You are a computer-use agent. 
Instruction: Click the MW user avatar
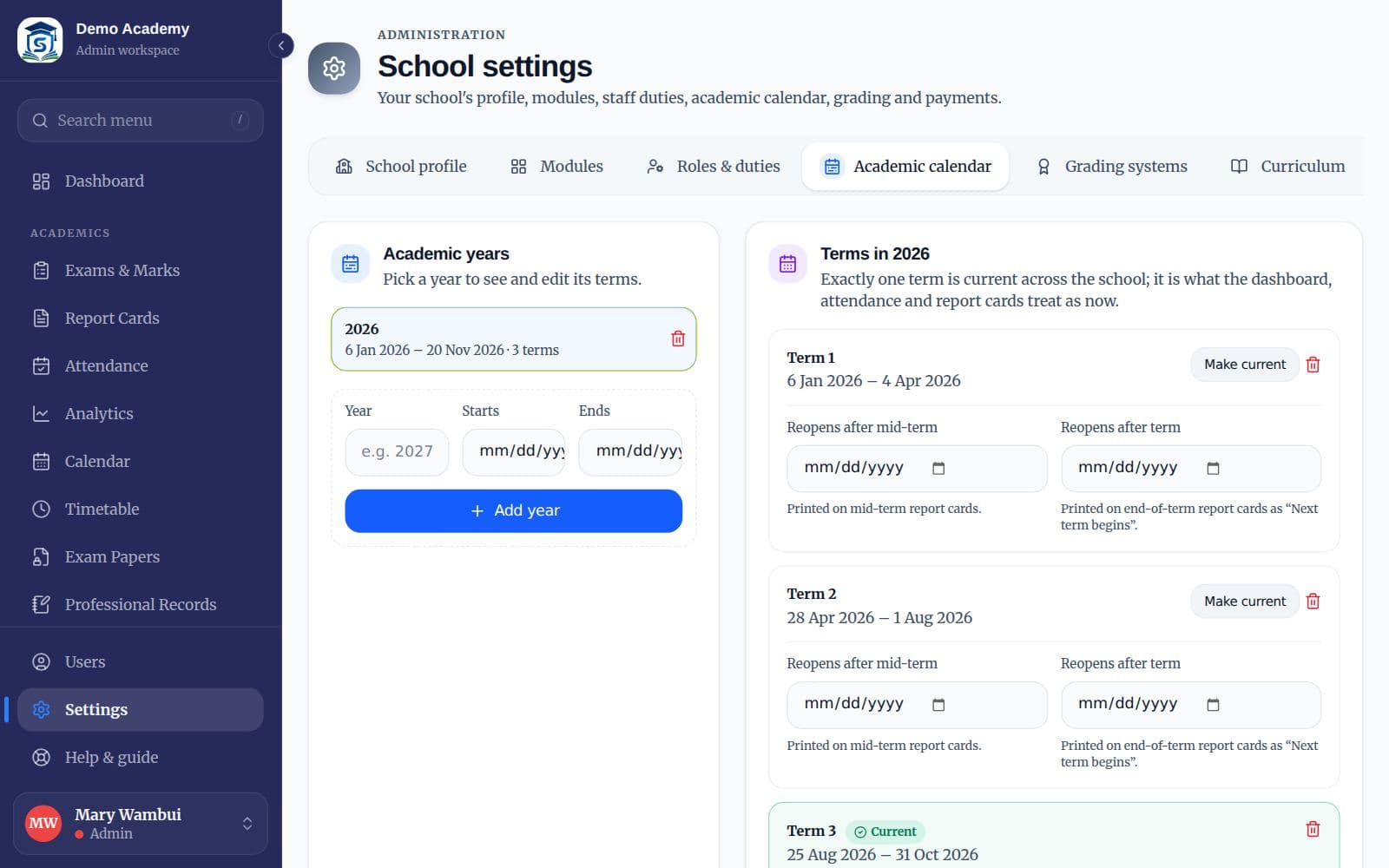tap(43, 823)
